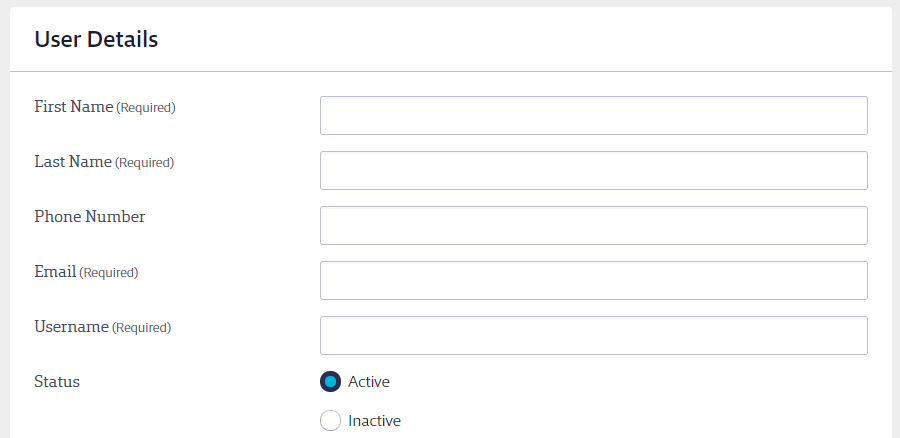Click the 'User Details' heading
This screenshot has width=900, height=438.
coord(96,40)
